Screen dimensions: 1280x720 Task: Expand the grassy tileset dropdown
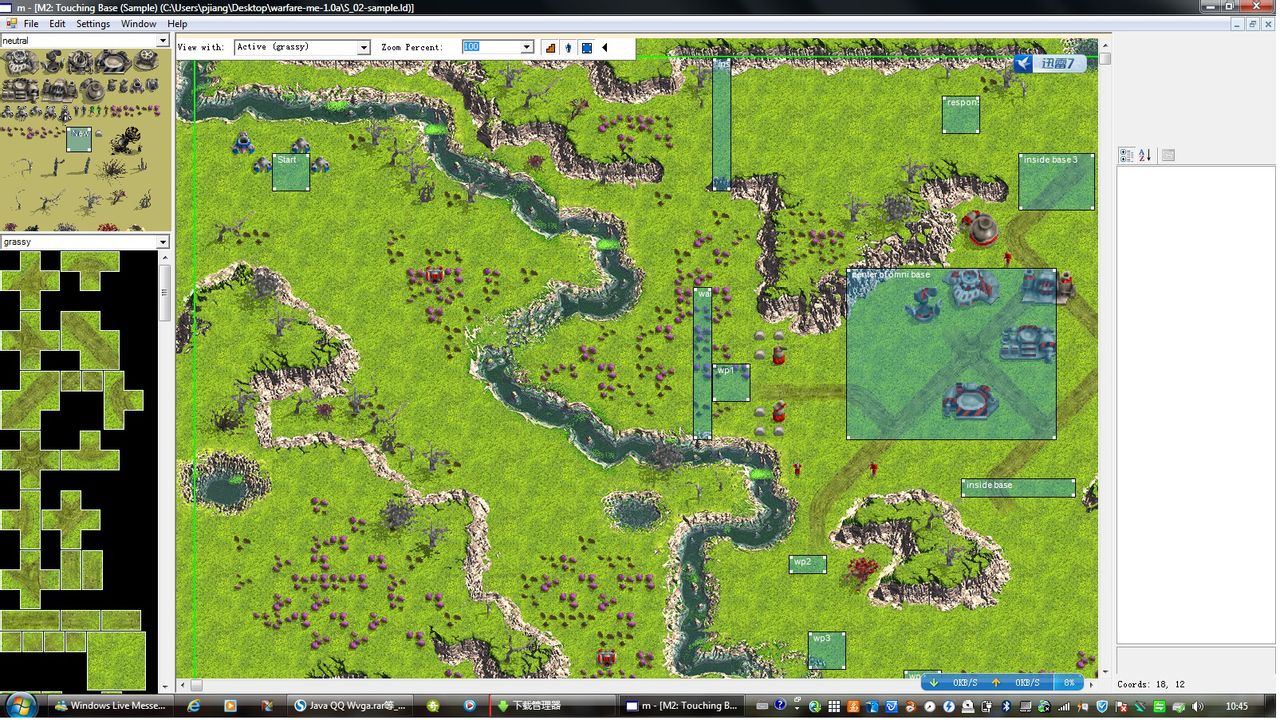[163, 242]
